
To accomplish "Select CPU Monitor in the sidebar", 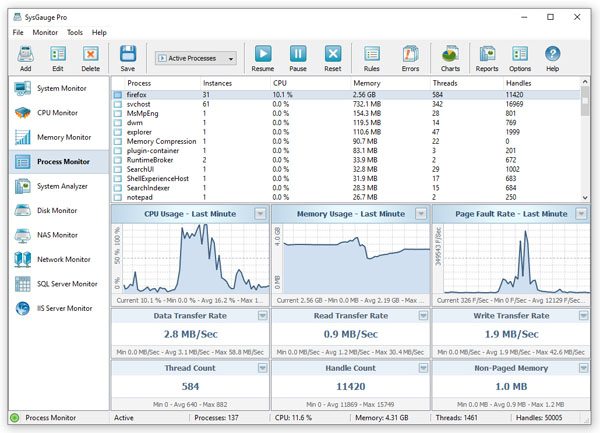I will (x=59, y=113).
